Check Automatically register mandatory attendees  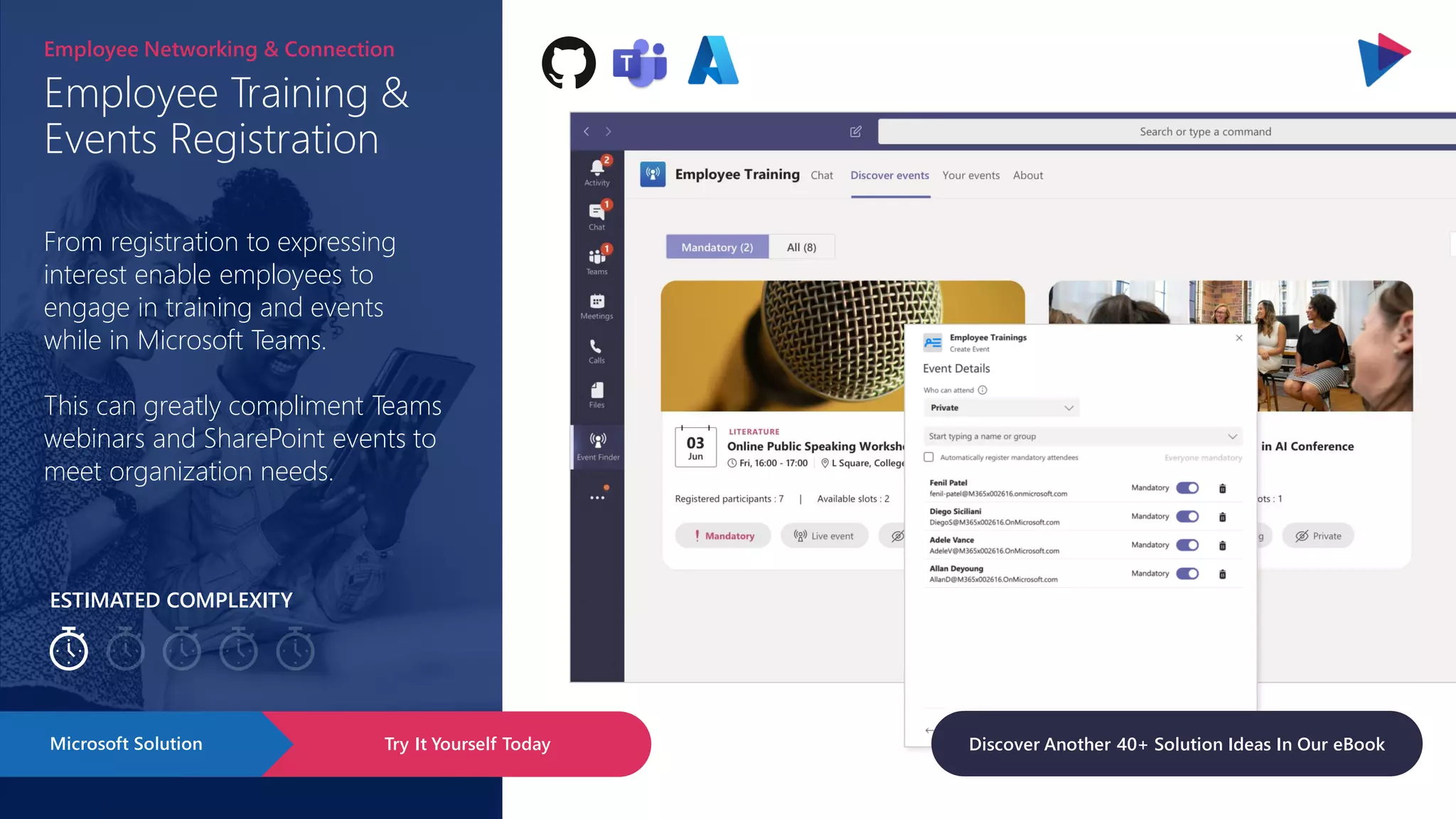click(928, 457)
